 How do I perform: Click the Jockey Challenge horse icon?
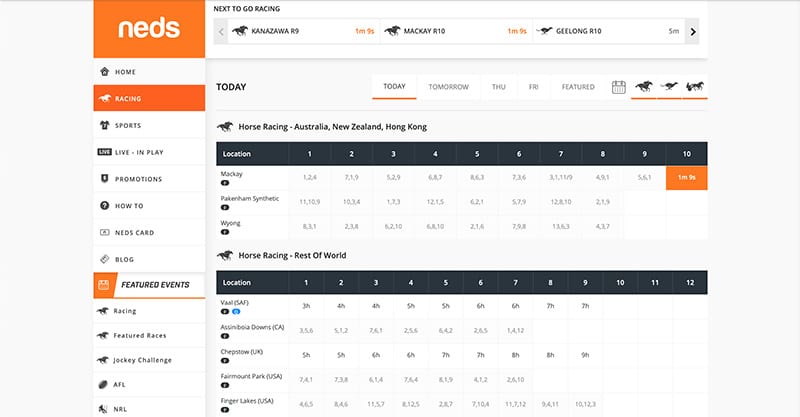click(x=103, y=360)
